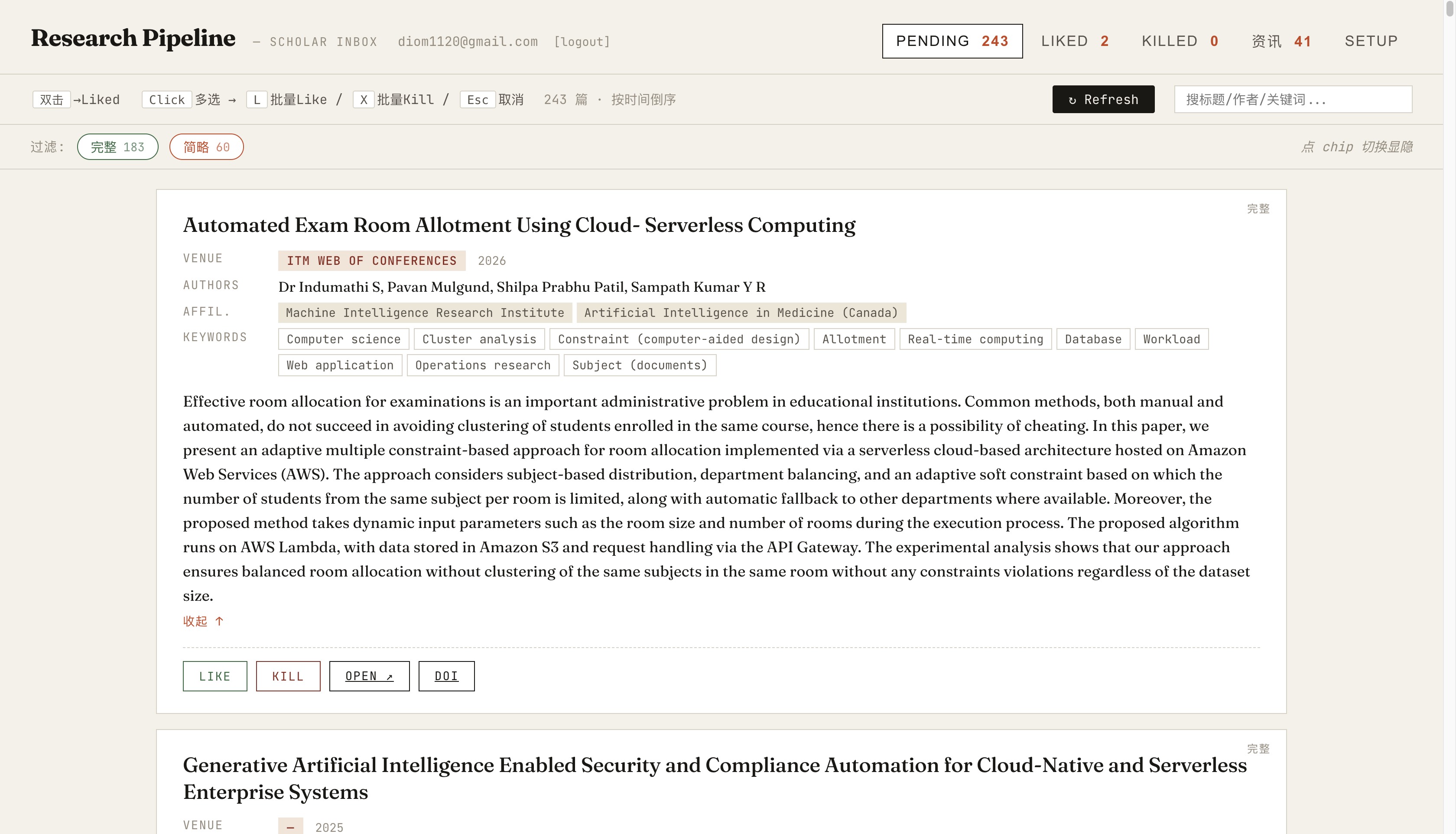This screenshot has width=1456, height=834.
Task: Go to the SETUP page
Action: [x=1371, y=41]
